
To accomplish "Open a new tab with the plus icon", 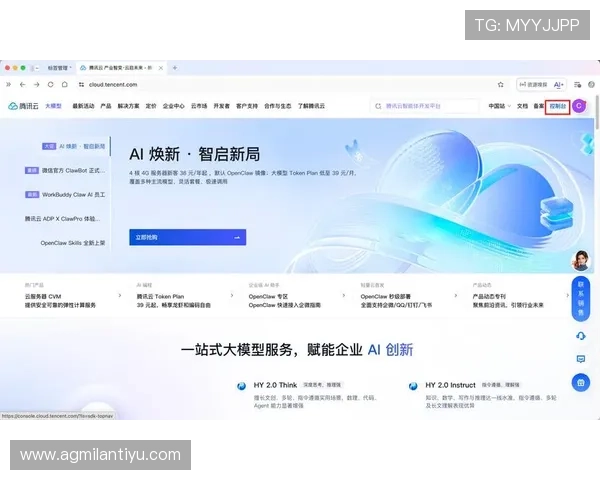I will (175, 68).
